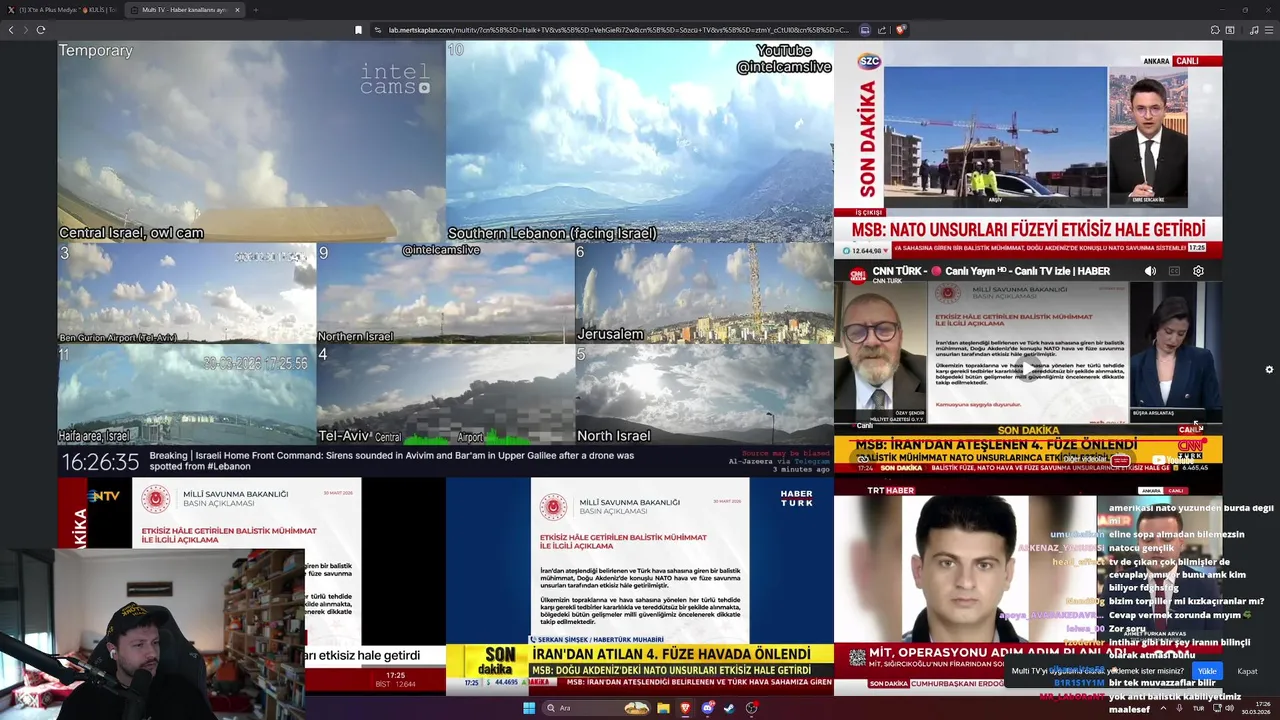Share the page link from address bar
Viewport: 1280px width, 720px height.
click(x=883, y=30)
